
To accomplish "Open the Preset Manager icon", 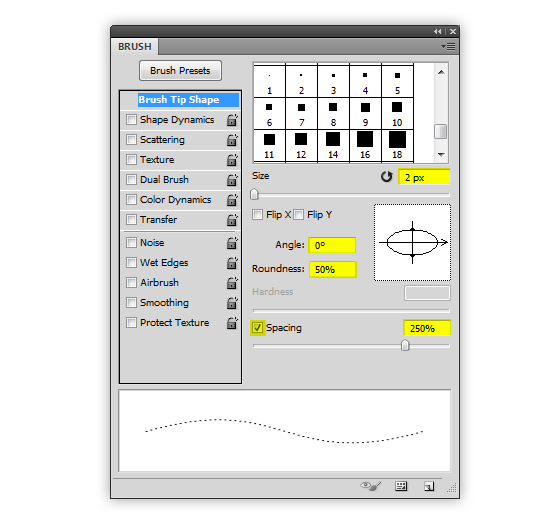I will point(401,486).
